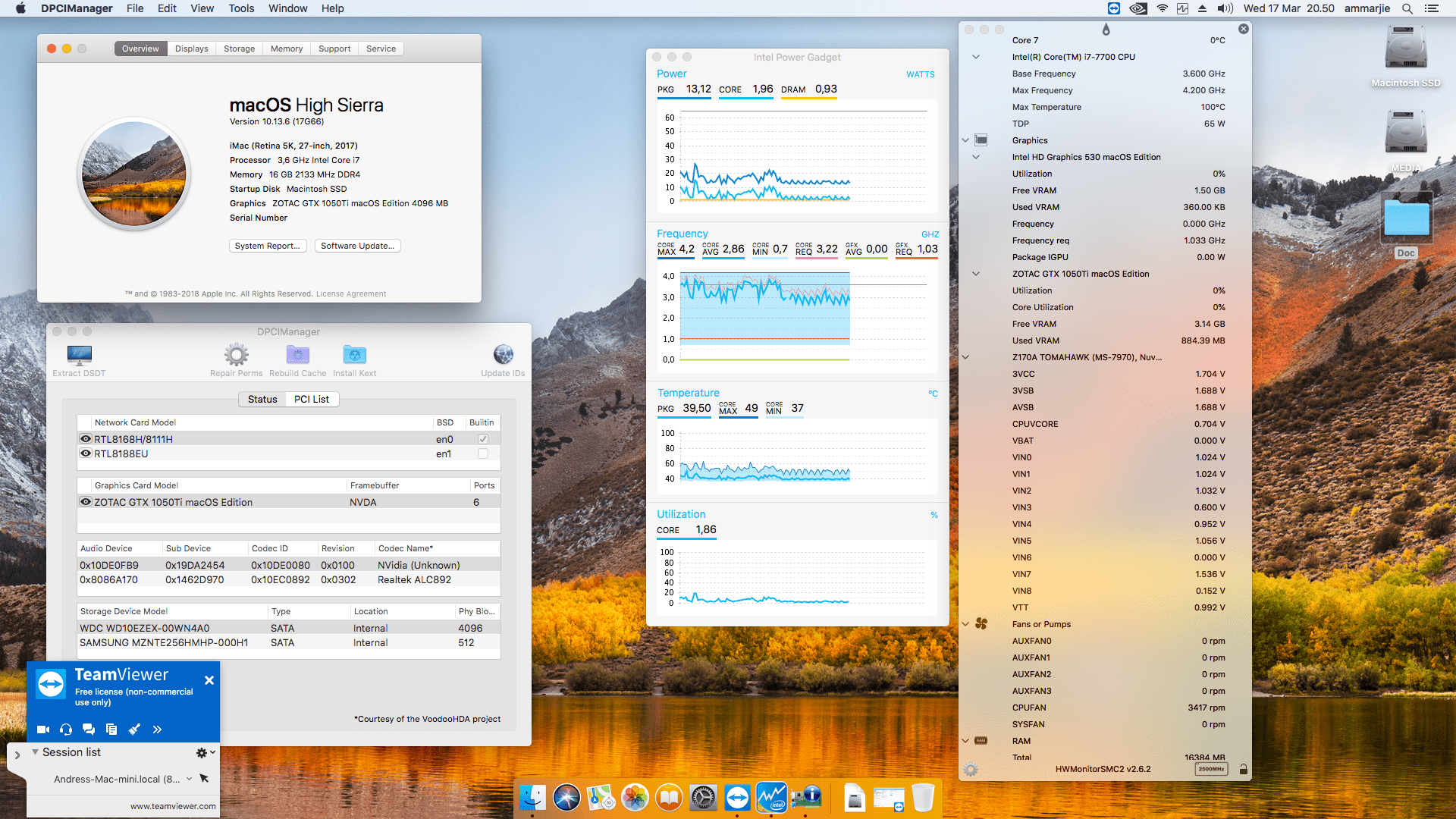Click the Extract DSDT toolbar icon

(x=79, y=354)
